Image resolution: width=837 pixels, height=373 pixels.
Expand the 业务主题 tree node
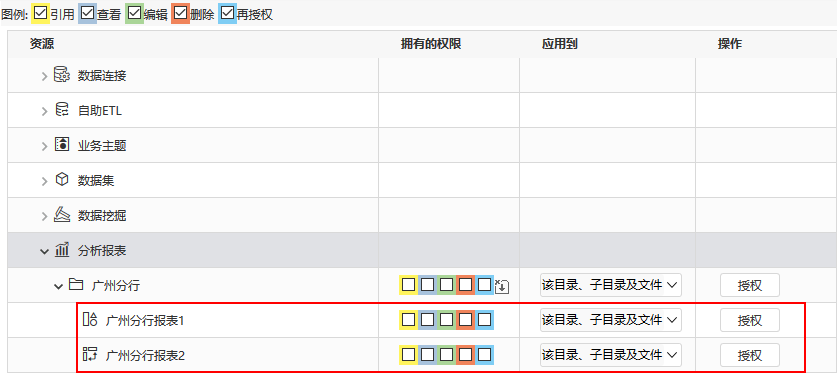44,146
